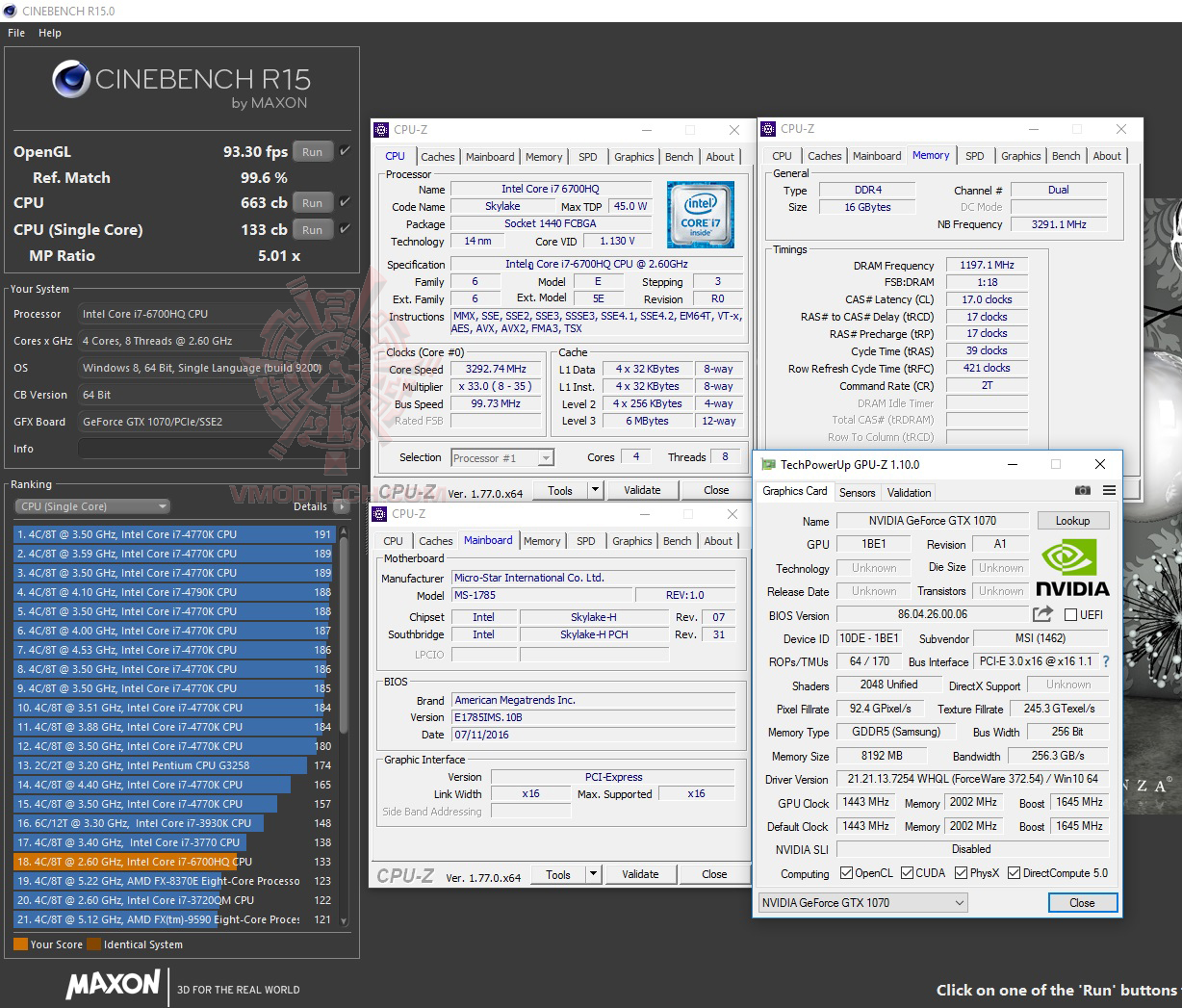Click the Bus Interface question mark icon
Screen dimensions: 1182x1008
point(1106,661)
